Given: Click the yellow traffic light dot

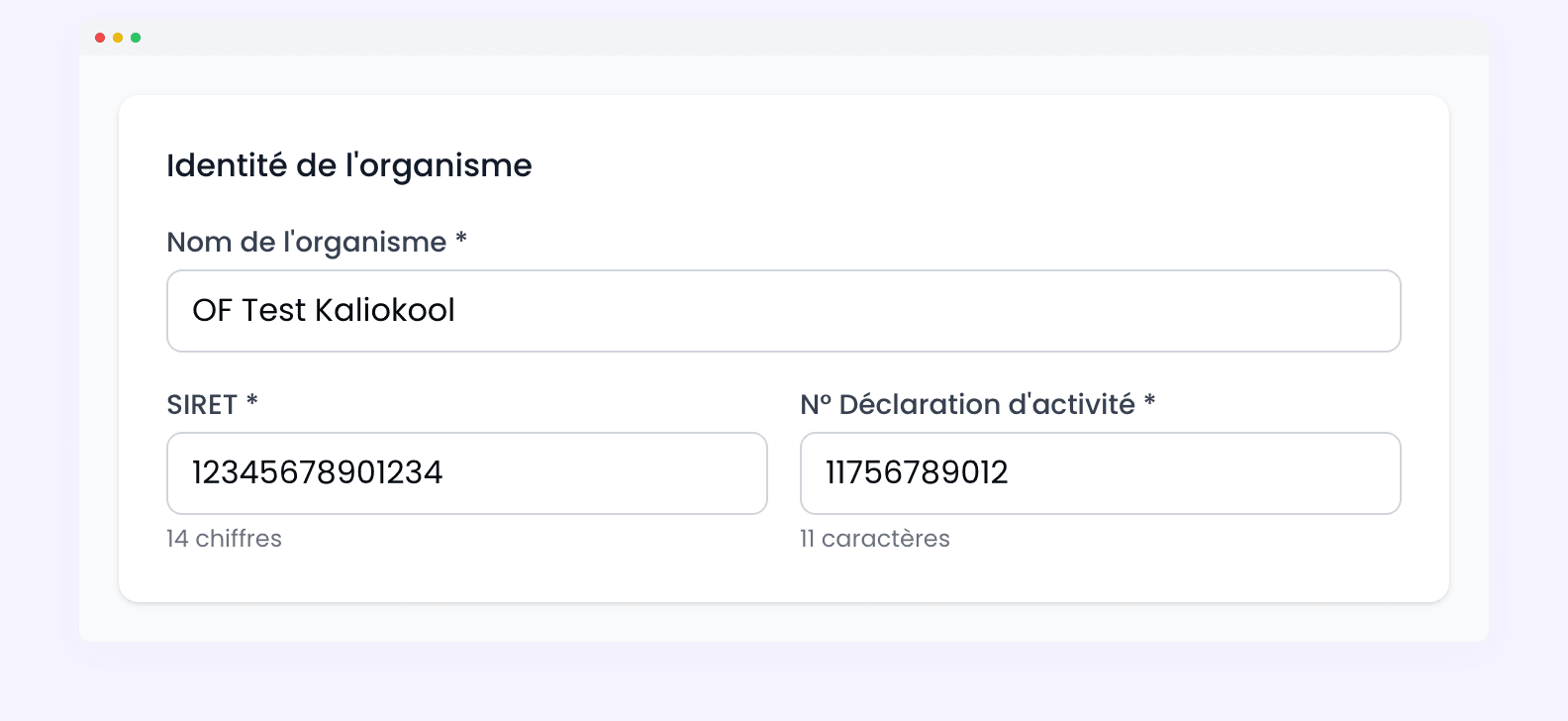Looking at the screenshot, I should click(118, 37).
